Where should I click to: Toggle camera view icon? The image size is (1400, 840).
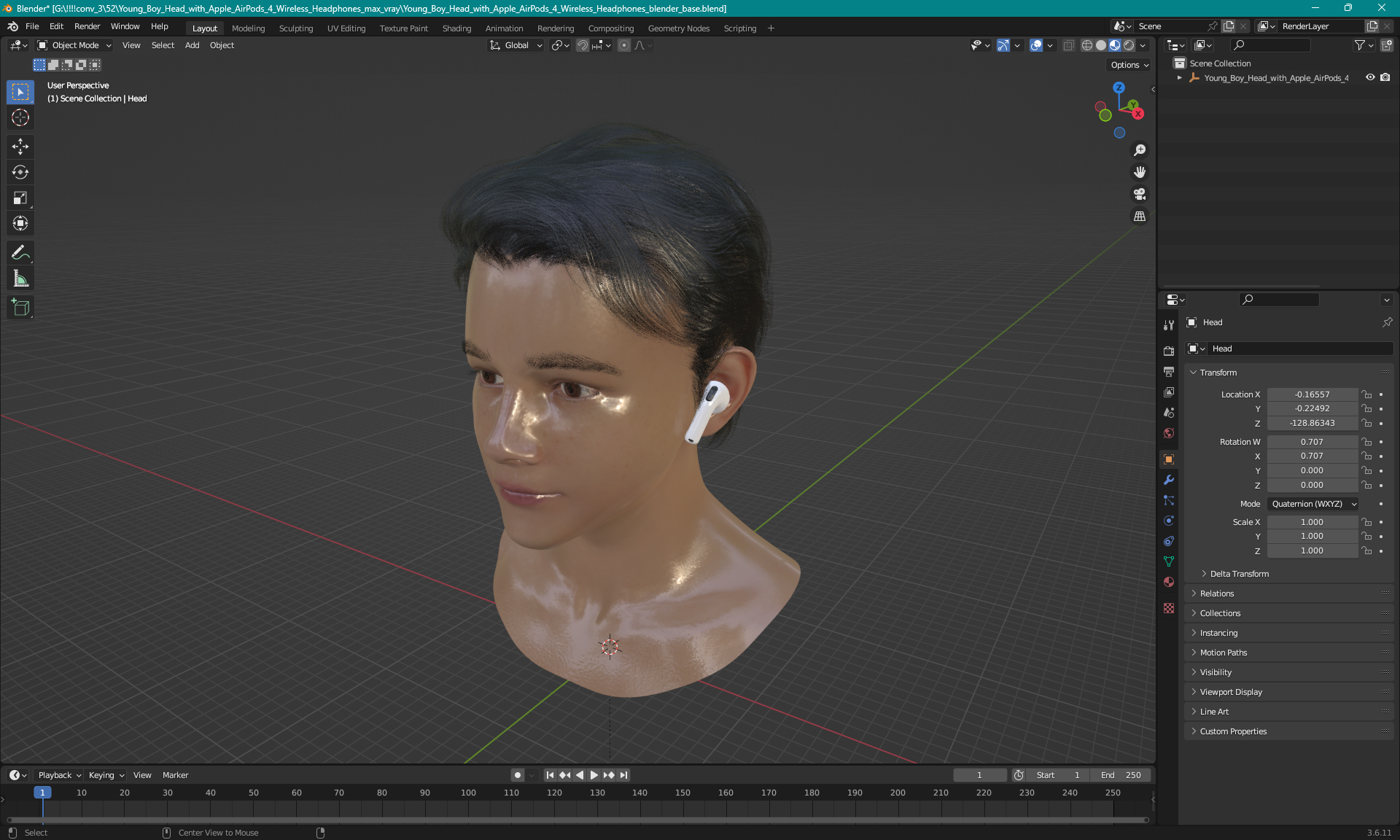coord(1140,194)
